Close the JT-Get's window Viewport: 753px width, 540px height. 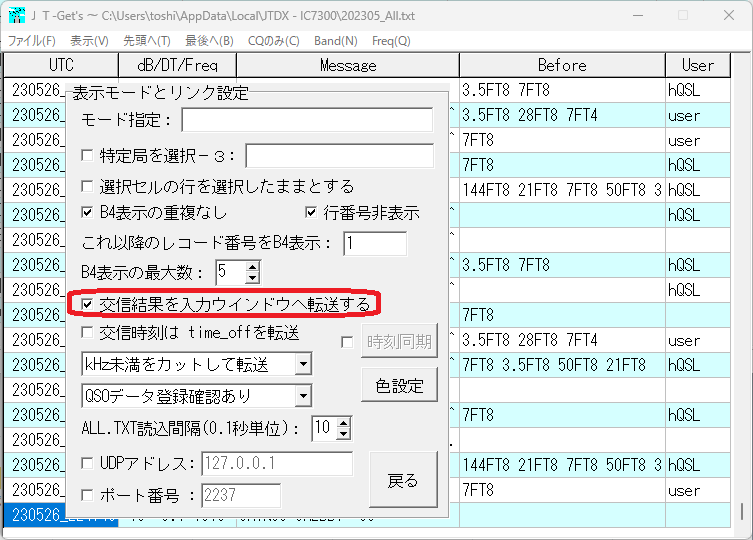click(x=729, y=15)
